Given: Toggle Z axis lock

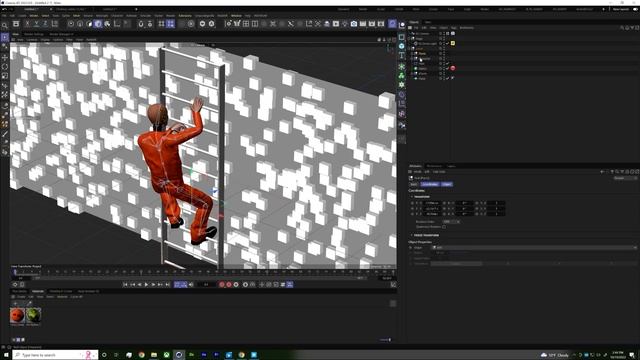Looking at the screenshot, I should tap(45, 24).
